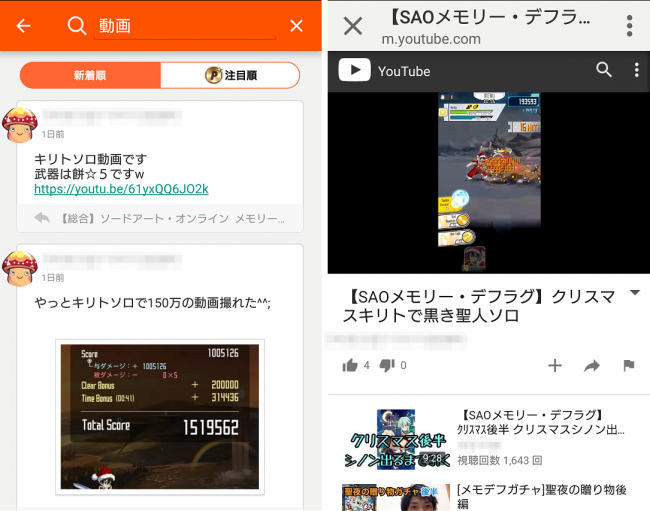Open the Total Score 1519562 screenshot image
This screenshot has width=650, height=511.
(x=160, y=417)
